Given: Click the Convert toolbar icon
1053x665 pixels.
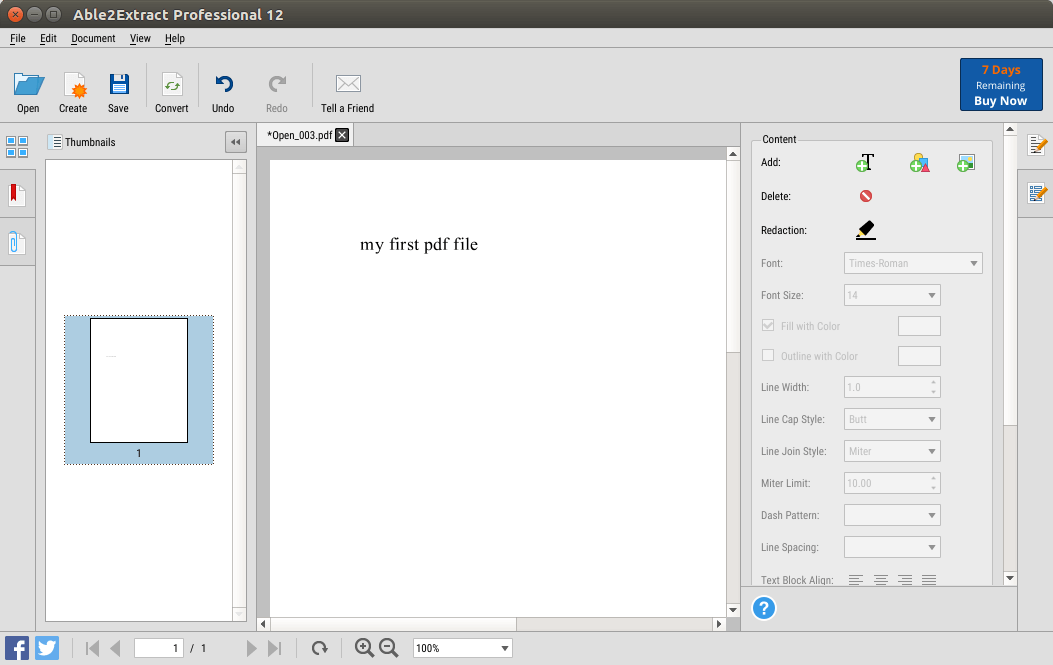Looking at the screenshot, I should click(172, 92).
